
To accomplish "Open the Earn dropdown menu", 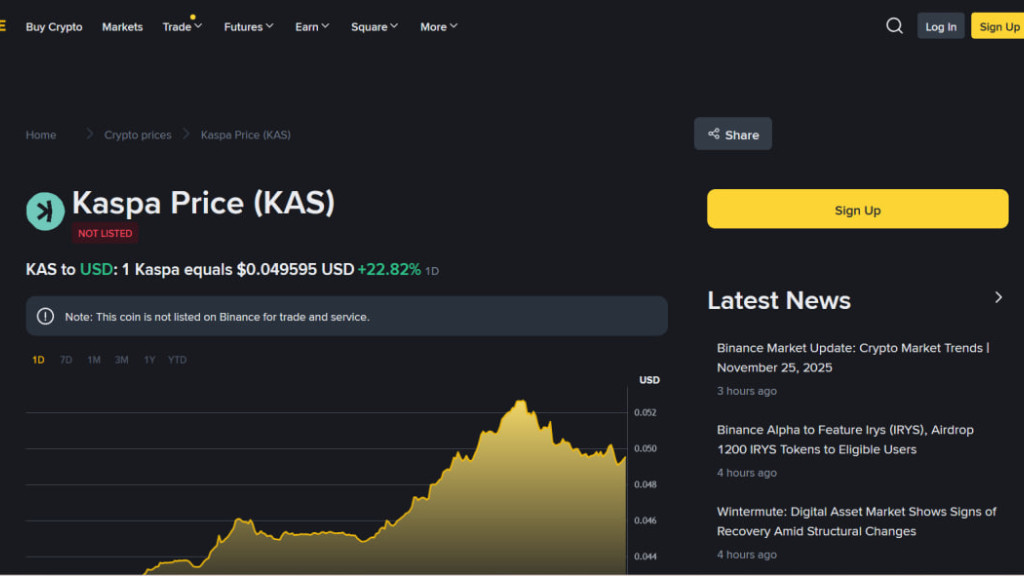I will [x=312, y=27].
